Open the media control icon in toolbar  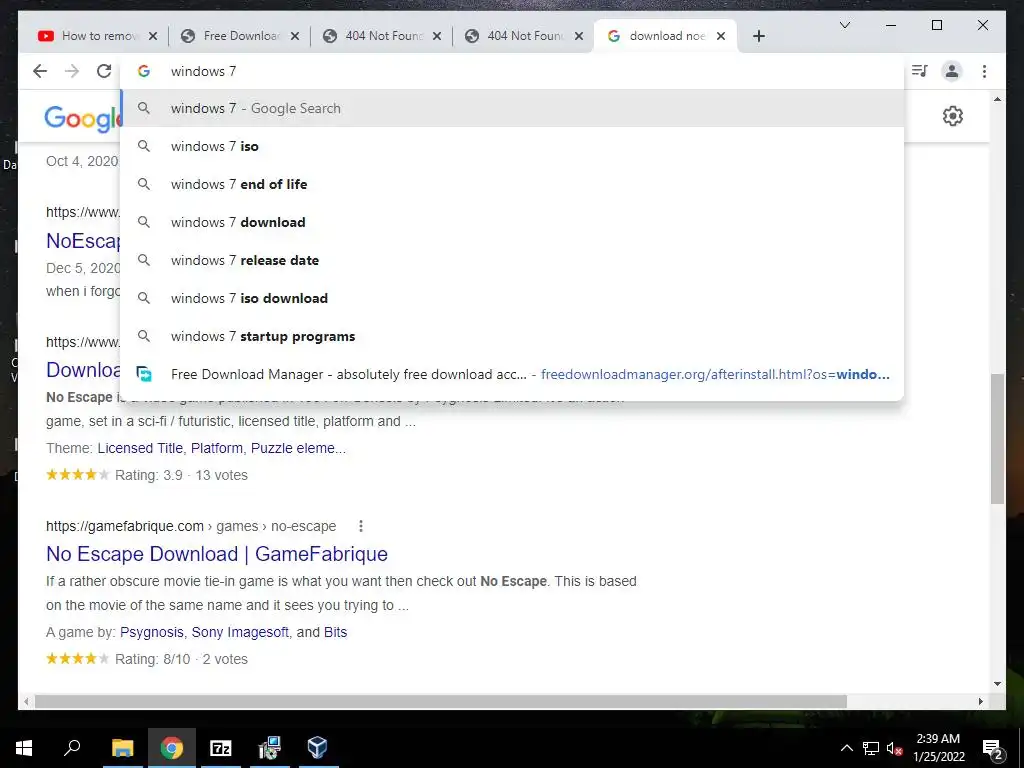pos(920,71)
